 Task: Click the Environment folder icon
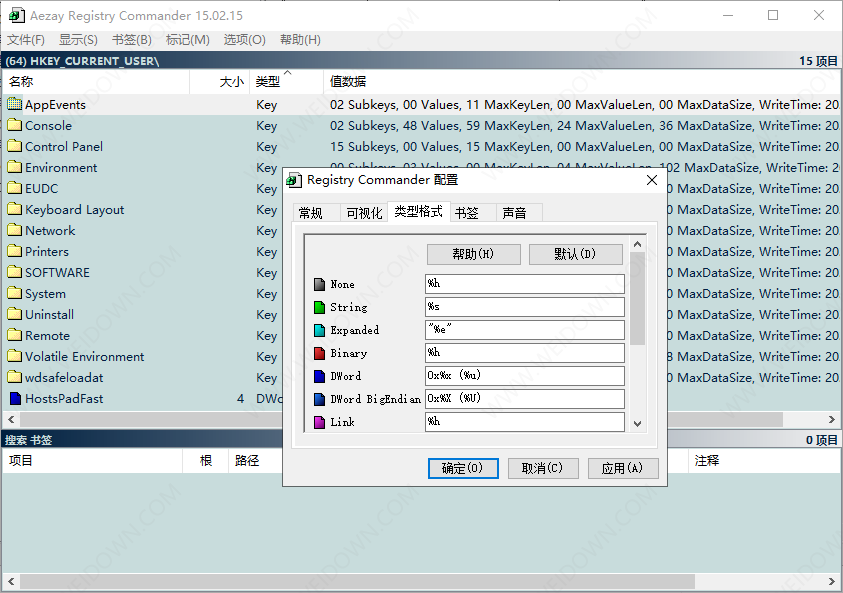click(x=15, y=167)
